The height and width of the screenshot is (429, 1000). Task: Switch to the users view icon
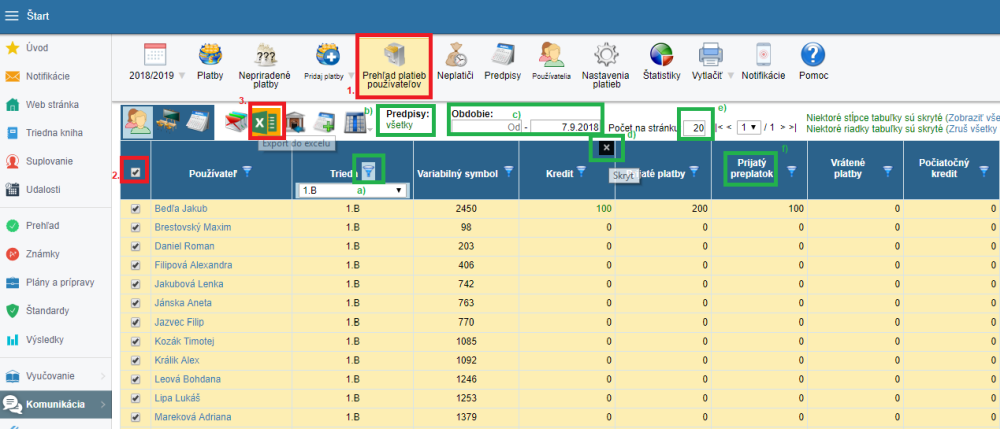pos(137,120)
